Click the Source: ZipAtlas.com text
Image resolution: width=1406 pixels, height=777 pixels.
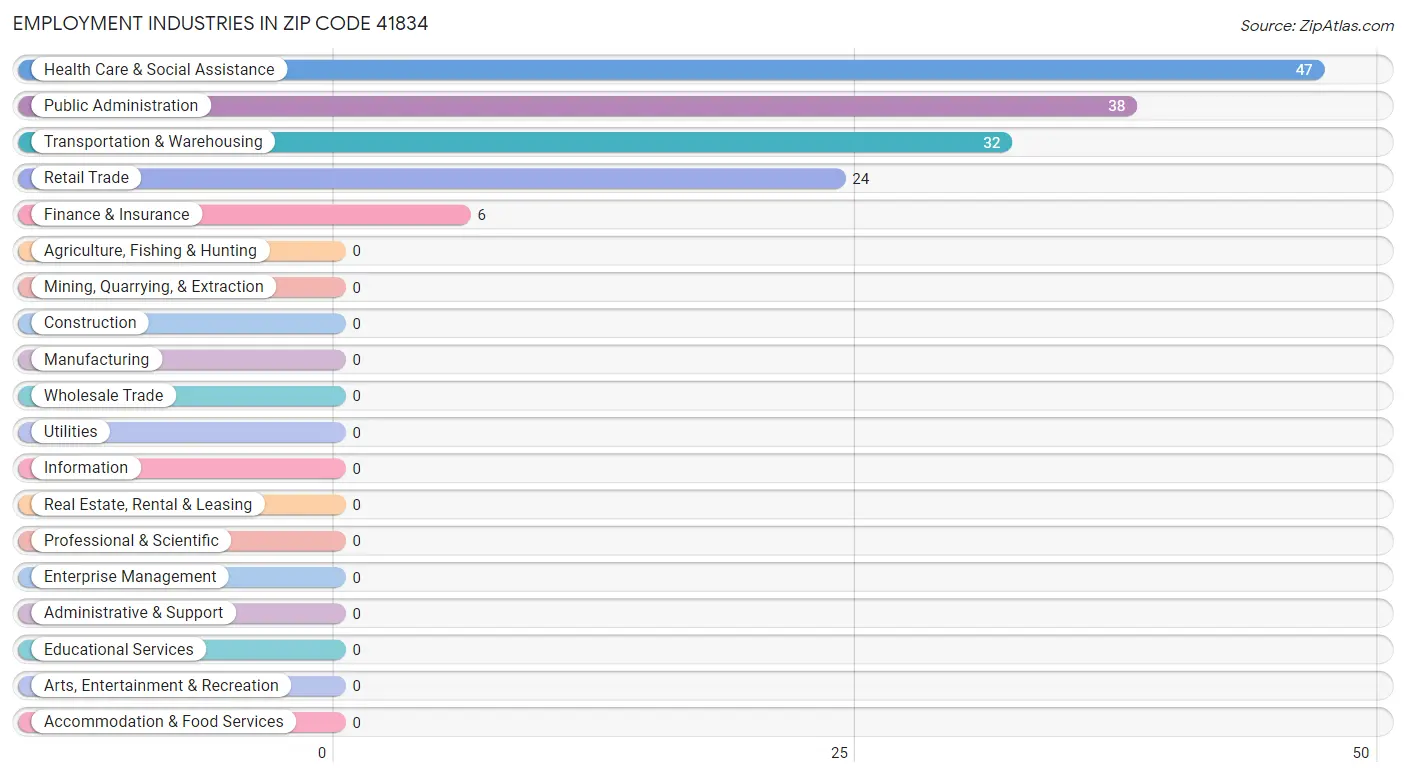pos(1317,26)
